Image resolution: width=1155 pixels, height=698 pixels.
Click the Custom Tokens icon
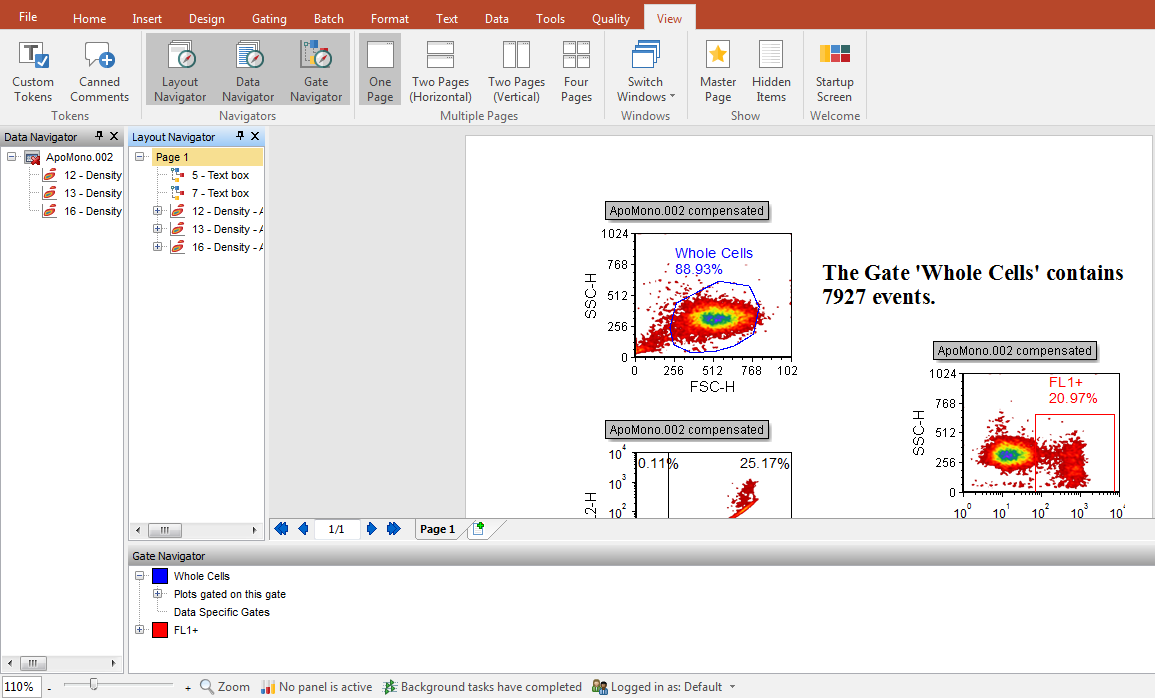[x=33, y=71]
